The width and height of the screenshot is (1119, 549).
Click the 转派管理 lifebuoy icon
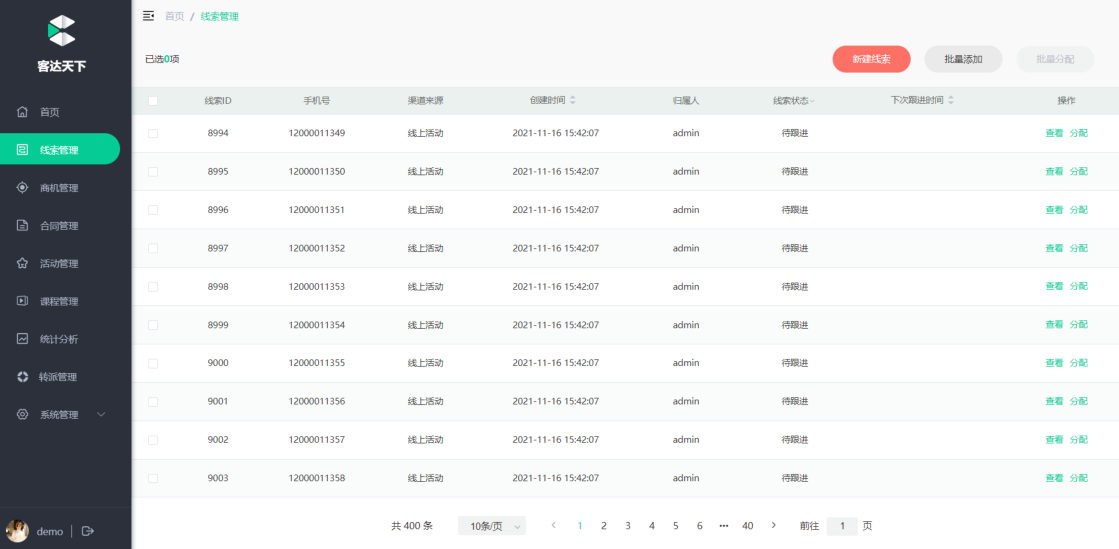tap(22, 377)
